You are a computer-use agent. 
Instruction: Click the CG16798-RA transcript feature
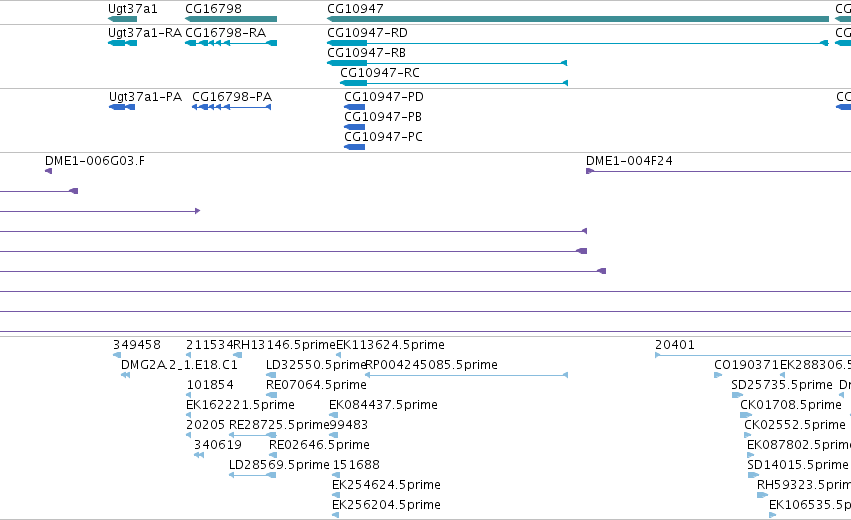(x=231, y=43)
